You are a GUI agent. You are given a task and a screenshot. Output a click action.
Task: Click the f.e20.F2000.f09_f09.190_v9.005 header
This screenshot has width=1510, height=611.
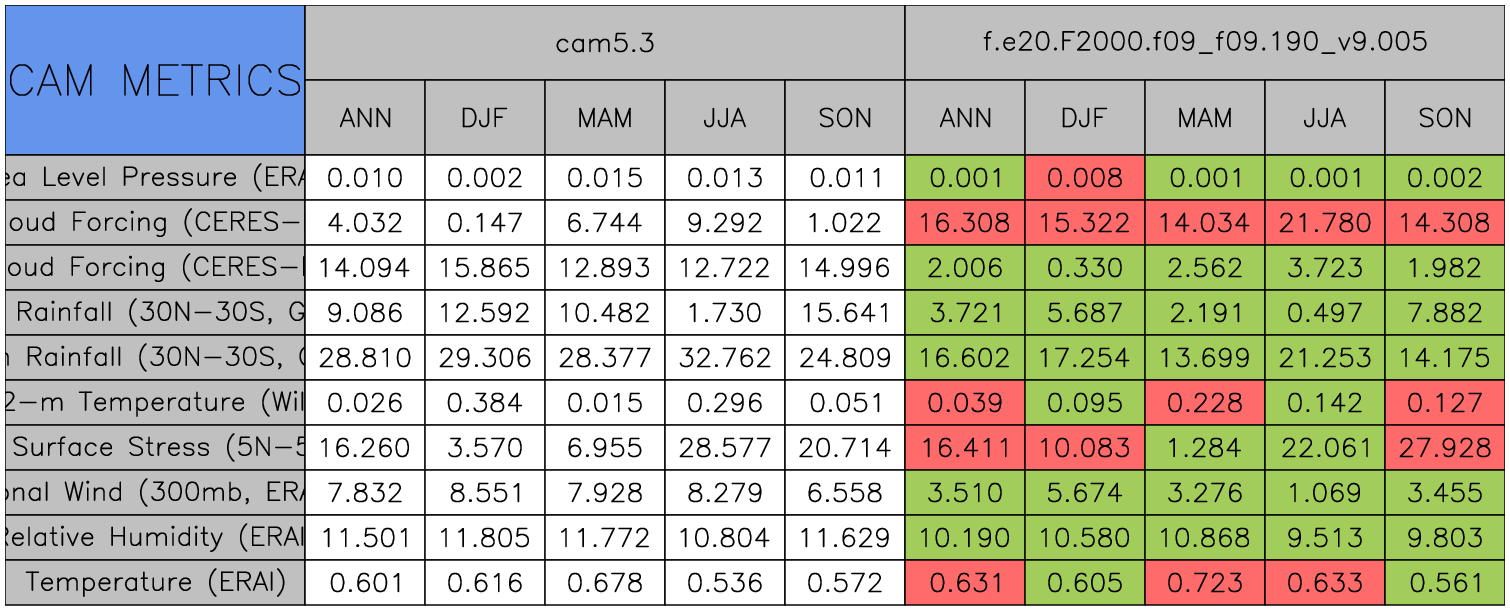(x=1205, y=43)
